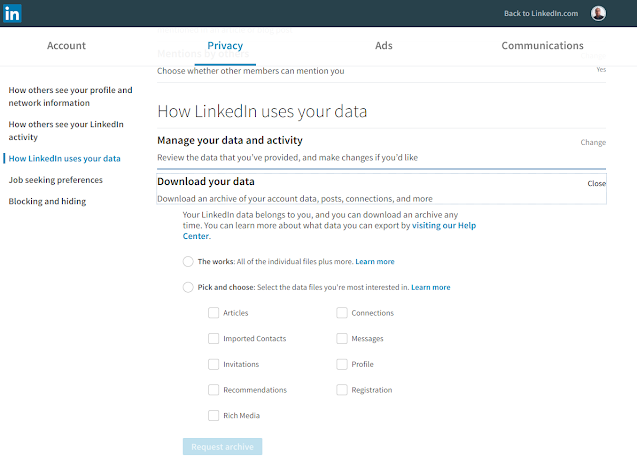
Task: Open the Communications tab
Action: pos(542,46)
